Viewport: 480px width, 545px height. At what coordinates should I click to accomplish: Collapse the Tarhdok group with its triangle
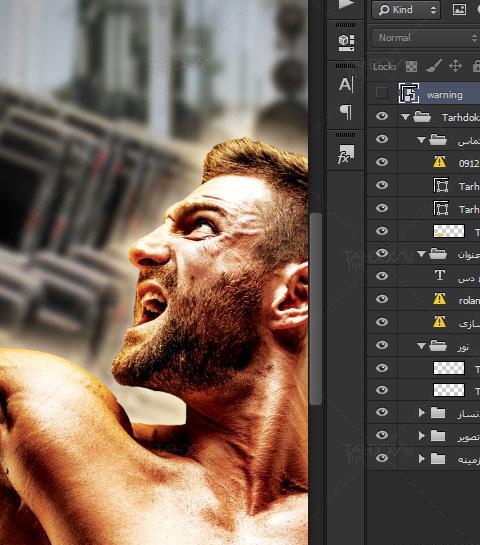click(405, 117)
